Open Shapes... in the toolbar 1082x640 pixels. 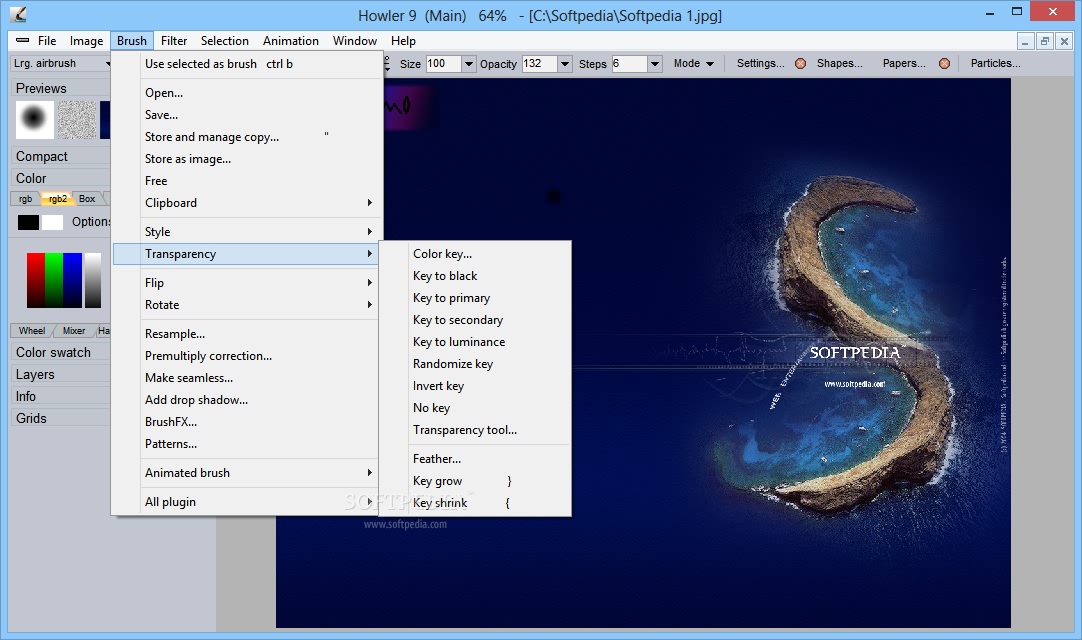tap(840, 64)
